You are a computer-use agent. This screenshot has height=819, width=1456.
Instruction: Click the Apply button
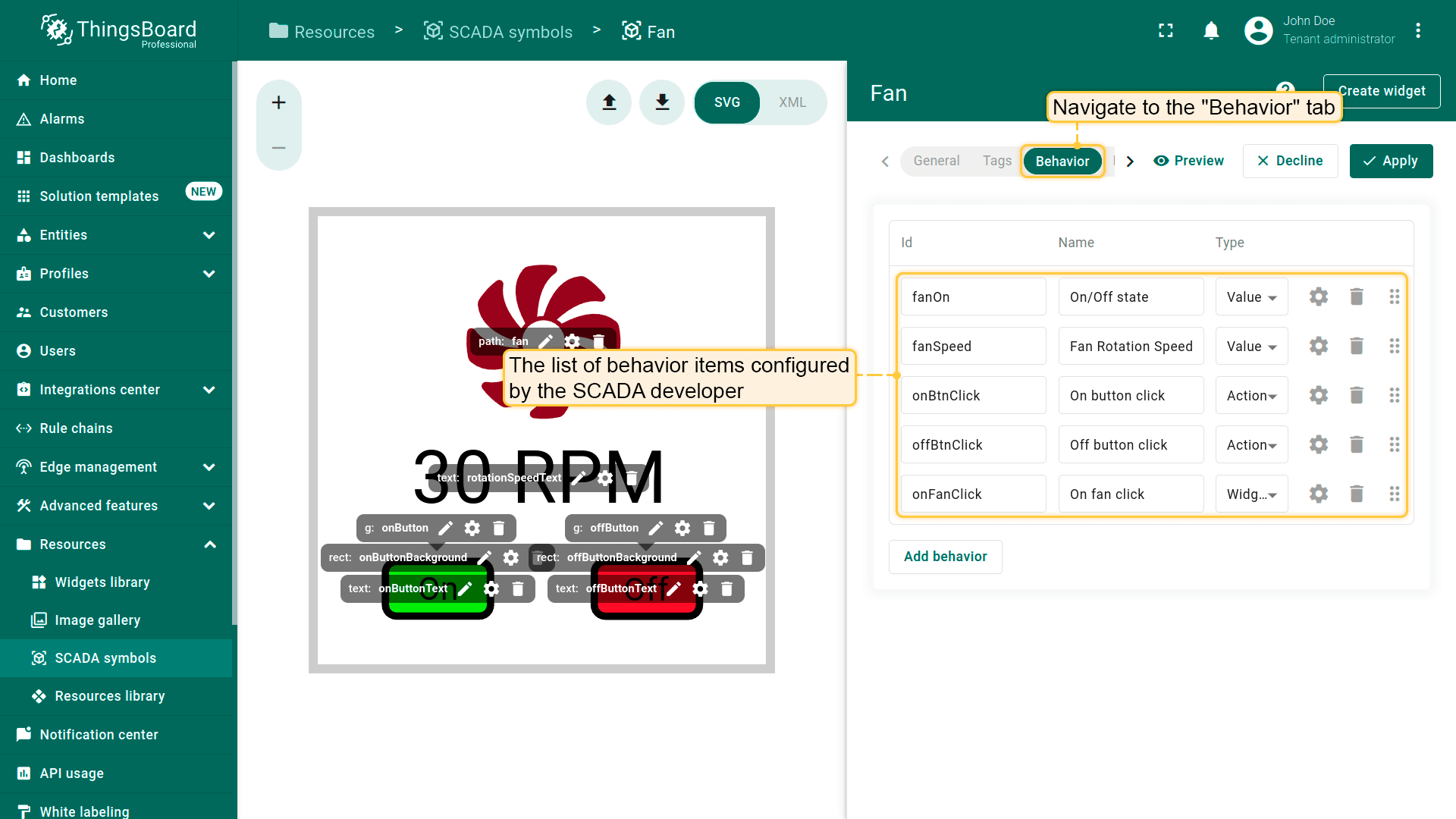point(1391,161)
